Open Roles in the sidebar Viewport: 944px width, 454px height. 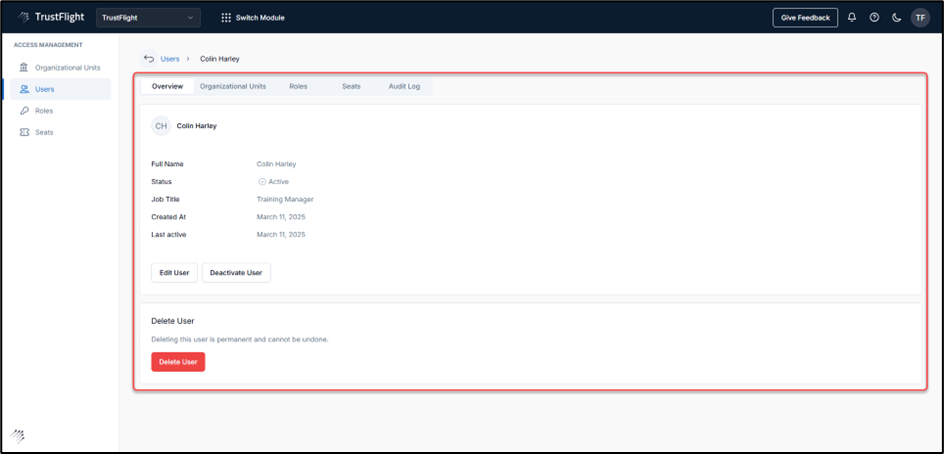(x=43, y=111)
